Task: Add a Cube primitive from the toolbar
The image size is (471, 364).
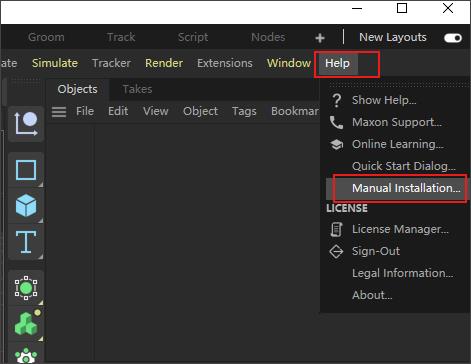Action: pyautogui.click(x=26, y=206)
